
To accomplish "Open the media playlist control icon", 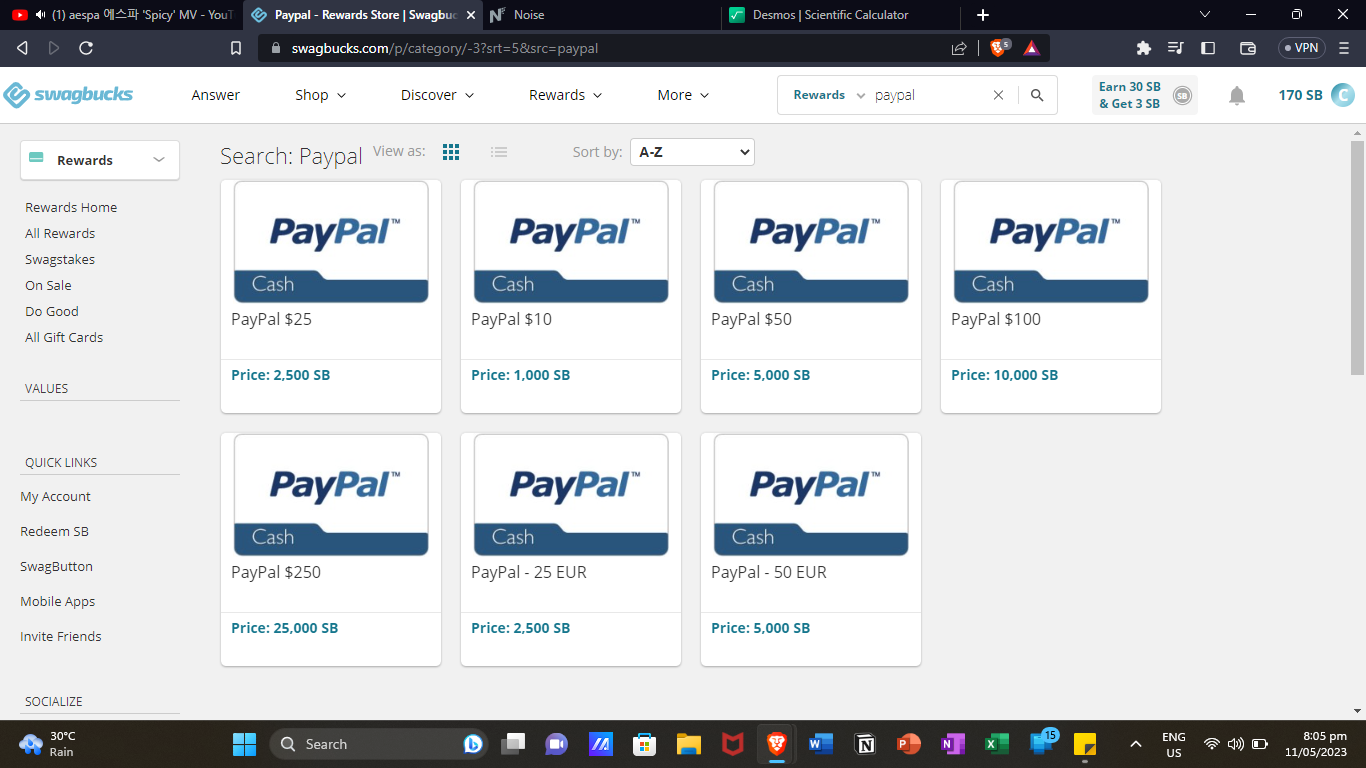I will coord(1176,48).
